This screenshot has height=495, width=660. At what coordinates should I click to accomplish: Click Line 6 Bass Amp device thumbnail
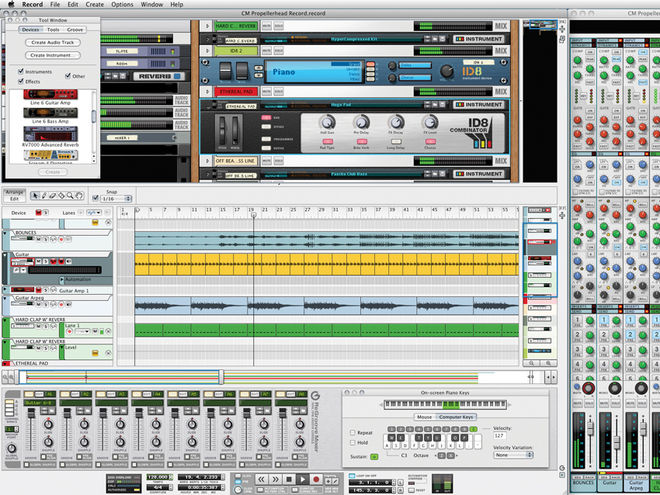(x=50, y=112)
